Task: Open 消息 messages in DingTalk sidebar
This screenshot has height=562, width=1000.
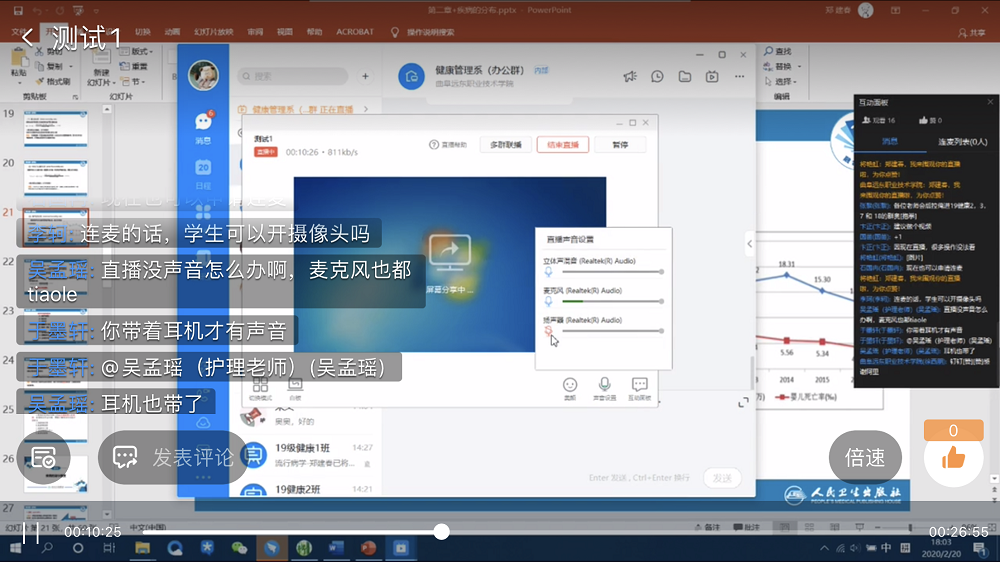Action: click(x=203, y=128)
